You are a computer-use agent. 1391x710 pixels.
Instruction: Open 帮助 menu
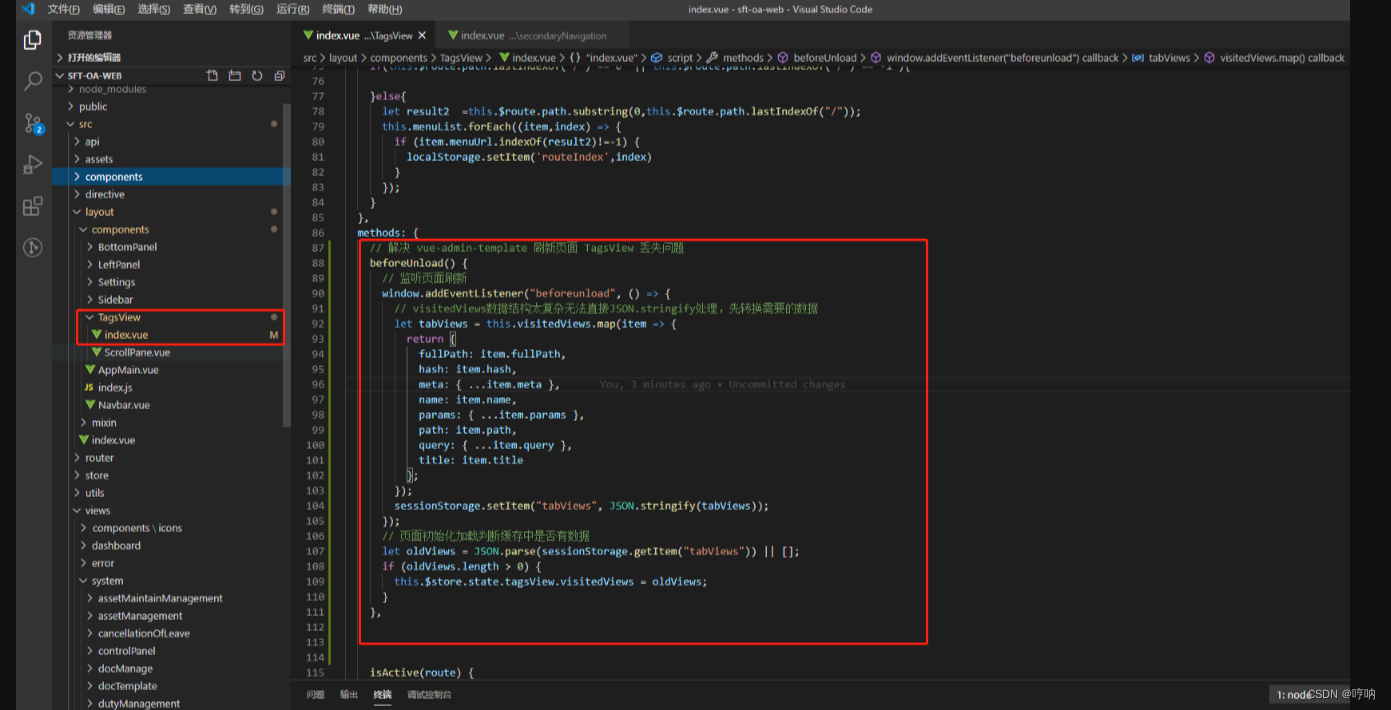pyautogui.click(x=385, y=9)
